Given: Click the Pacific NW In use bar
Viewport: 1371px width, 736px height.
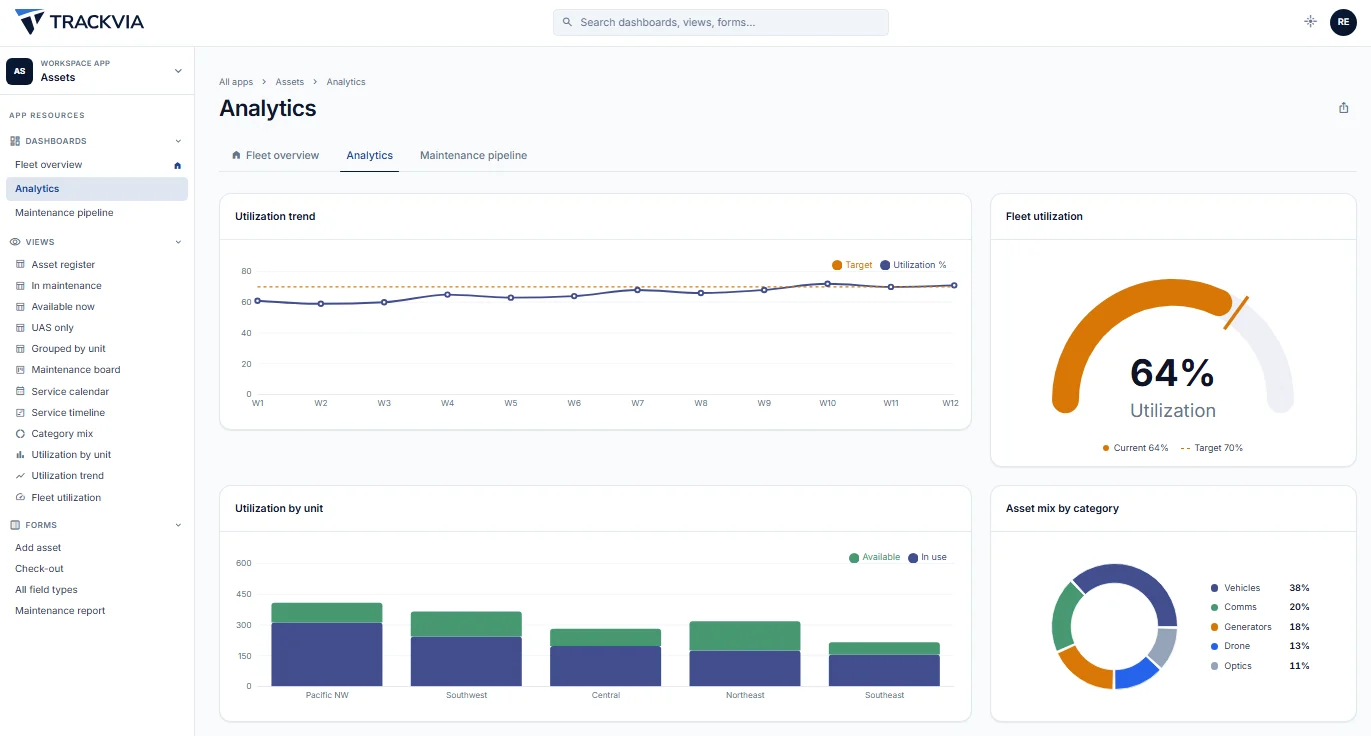Looking at the screenshot, I should pyautogui.click(x=327, y=654).
